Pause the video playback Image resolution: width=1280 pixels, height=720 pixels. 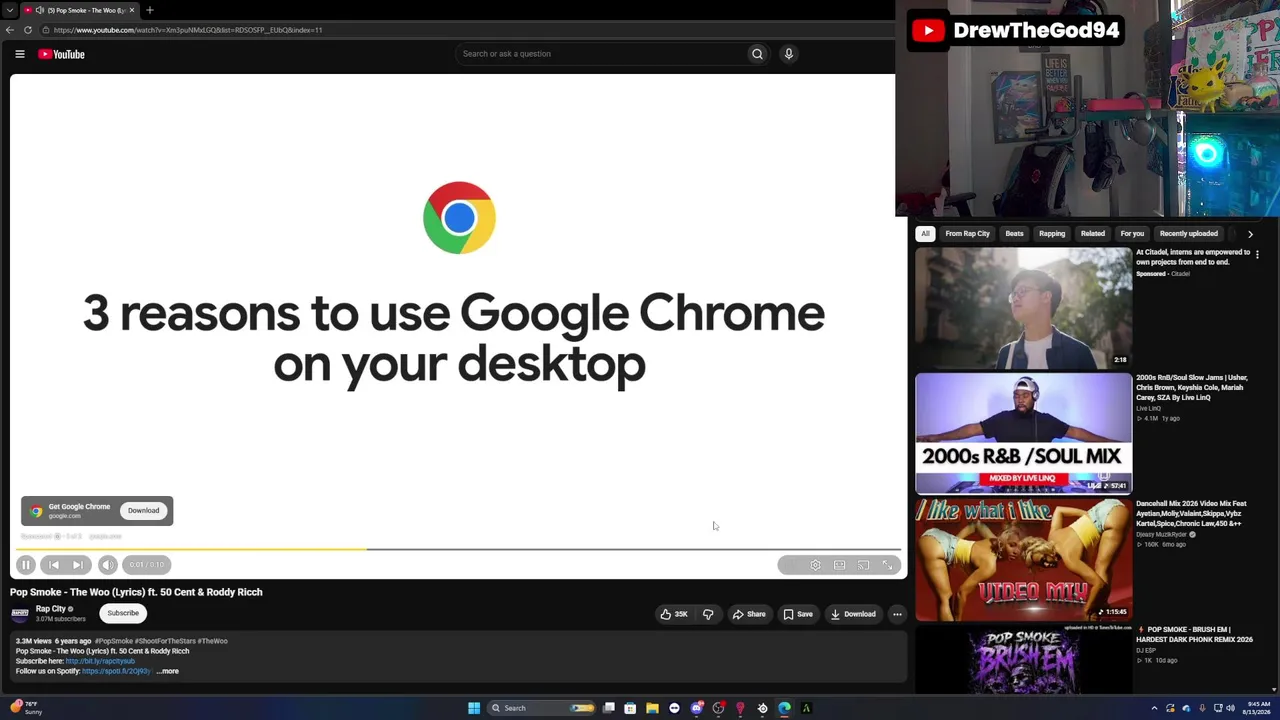pyautogui.click(x=26, y=565)
